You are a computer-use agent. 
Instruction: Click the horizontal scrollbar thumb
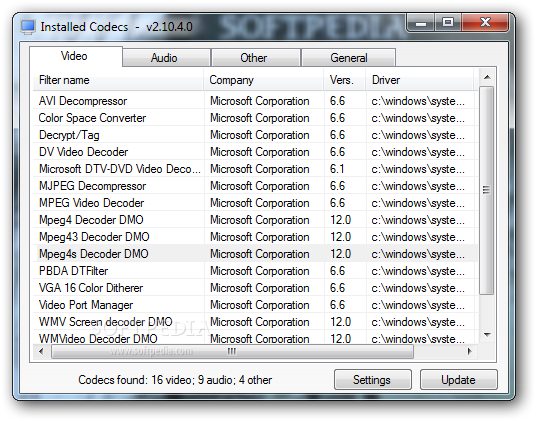click(x=232, y=351)
